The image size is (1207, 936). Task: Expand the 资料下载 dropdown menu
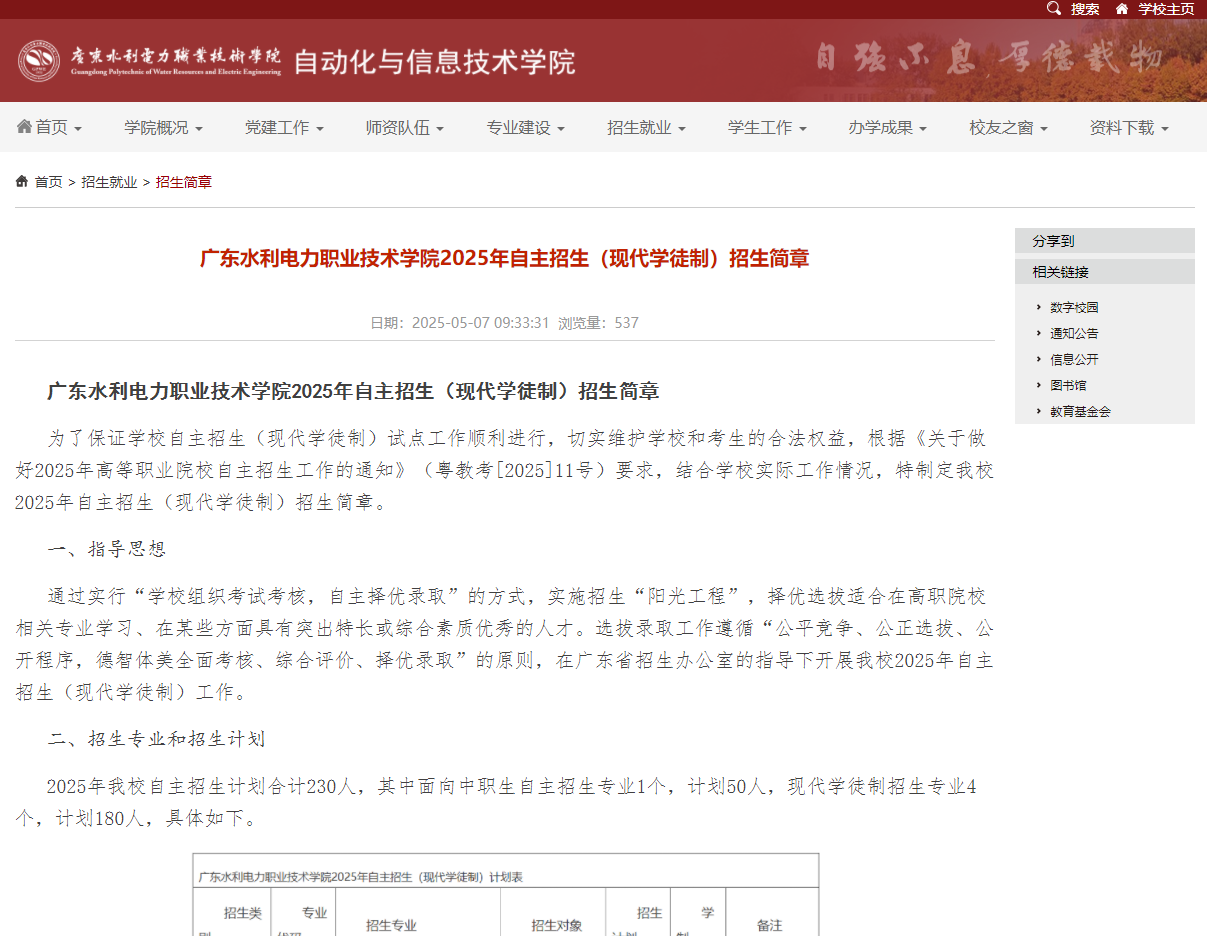pos(1122,127)
